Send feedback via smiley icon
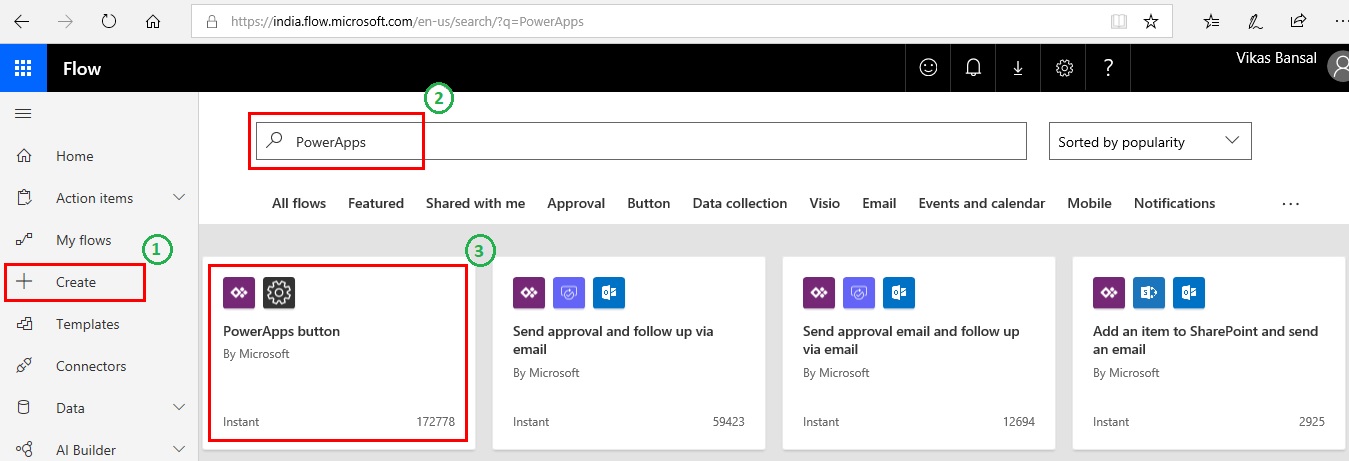 tap(929, 68)
